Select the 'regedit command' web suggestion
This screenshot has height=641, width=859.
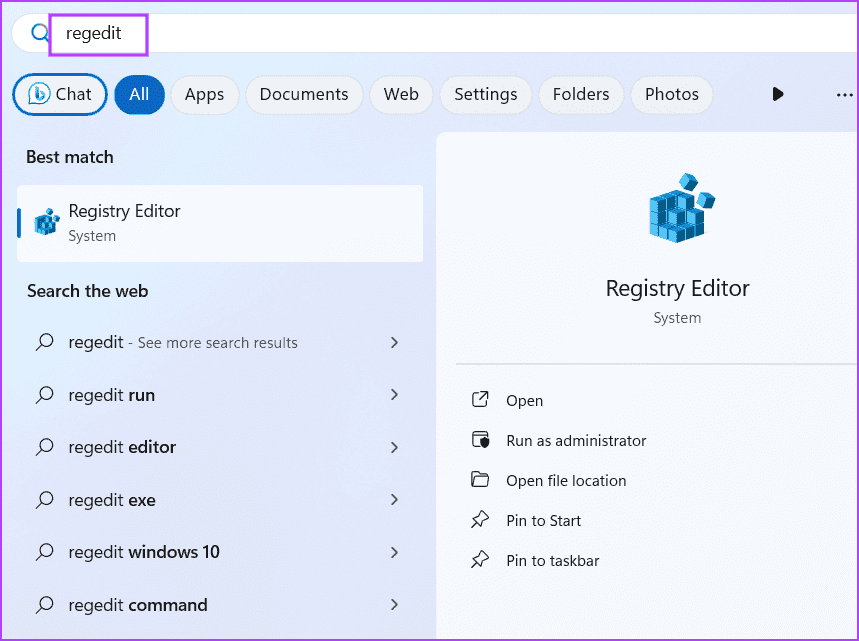[x=219, y=605]
